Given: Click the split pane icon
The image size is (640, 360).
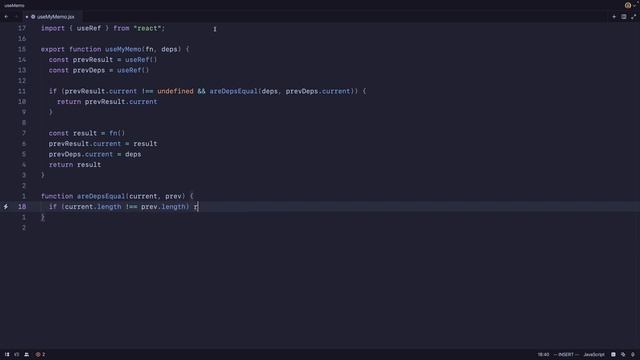Looking at the screenshot, I should tap(624, 17).
